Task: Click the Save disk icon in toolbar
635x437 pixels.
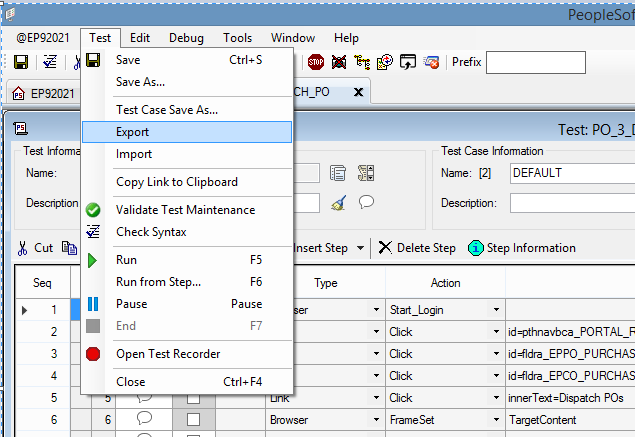Action: pos(20,62)
